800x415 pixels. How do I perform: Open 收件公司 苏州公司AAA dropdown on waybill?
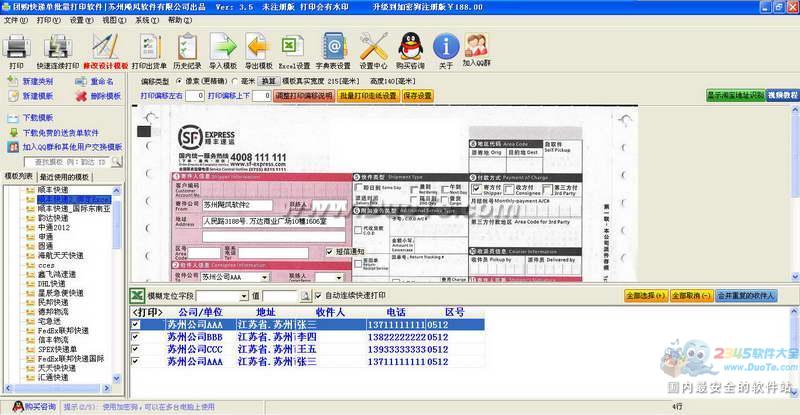pyautogui.click(x=264, y=277)
